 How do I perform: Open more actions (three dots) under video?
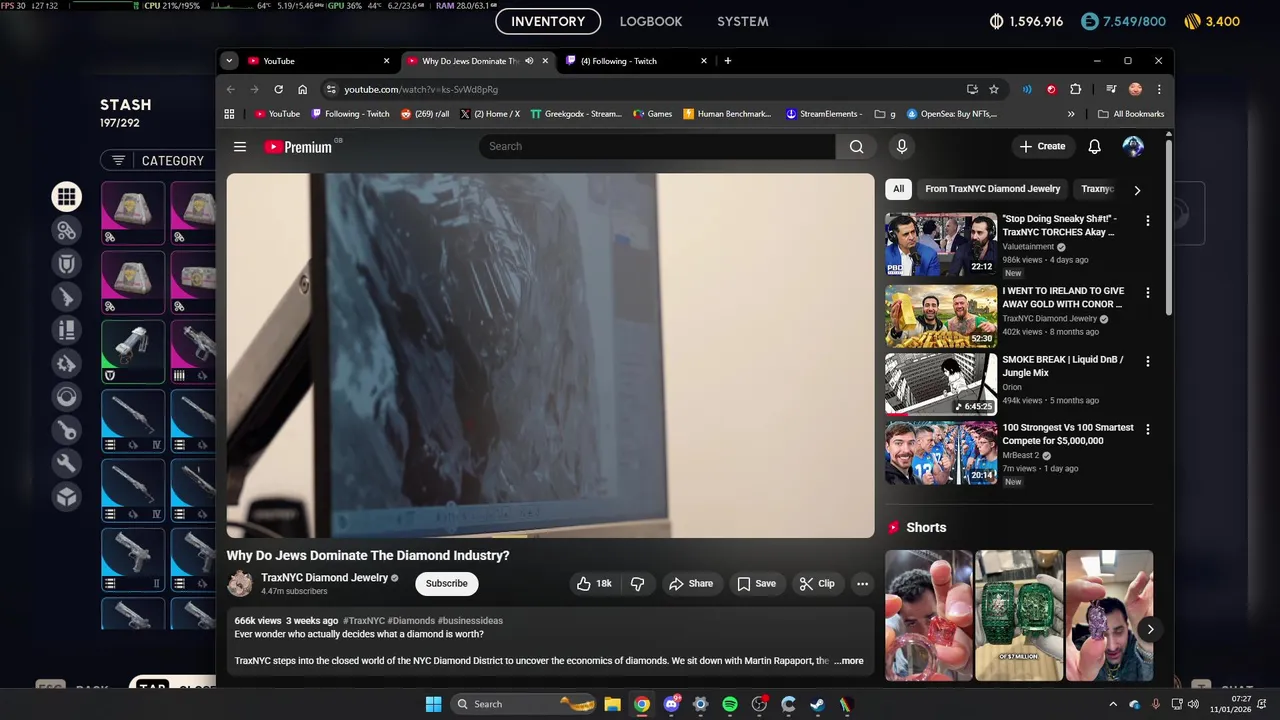coord(862,584)
